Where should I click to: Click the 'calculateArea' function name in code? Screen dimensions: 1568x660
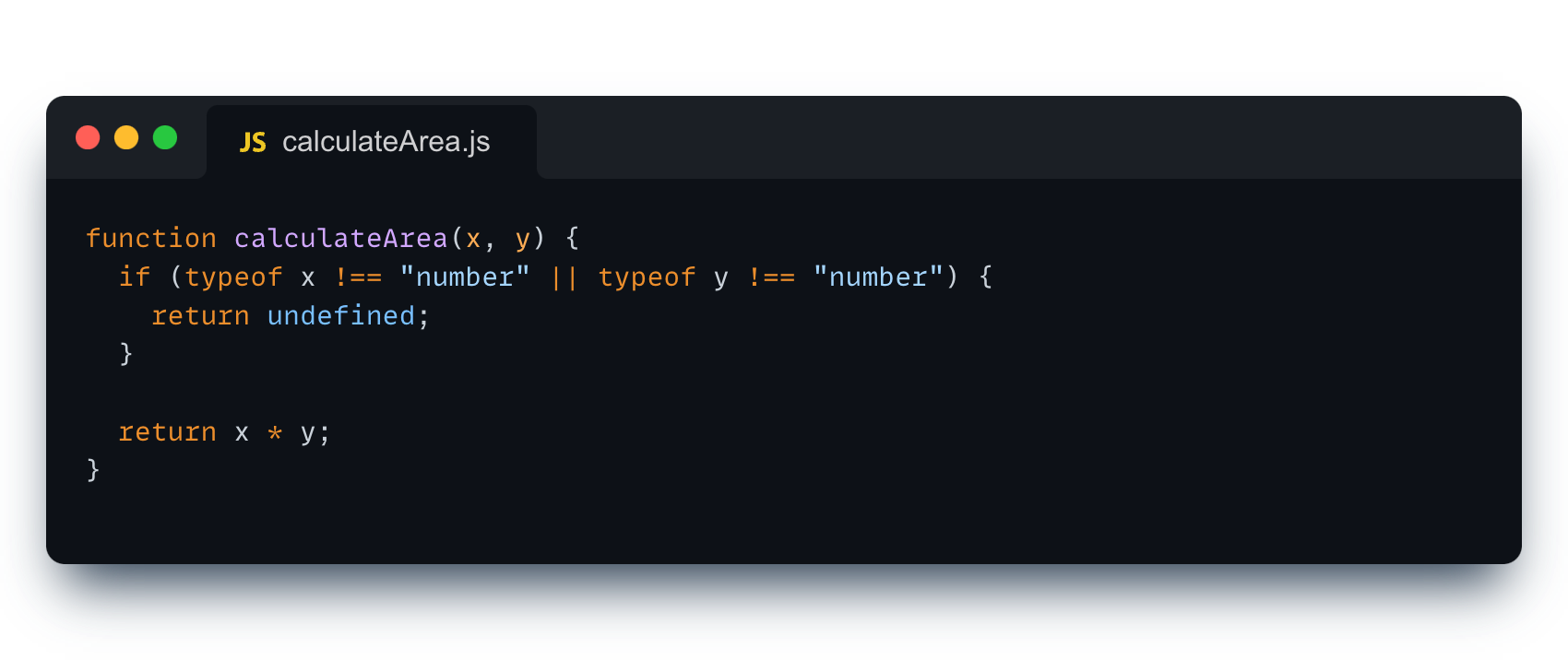(x=340, y=239)
